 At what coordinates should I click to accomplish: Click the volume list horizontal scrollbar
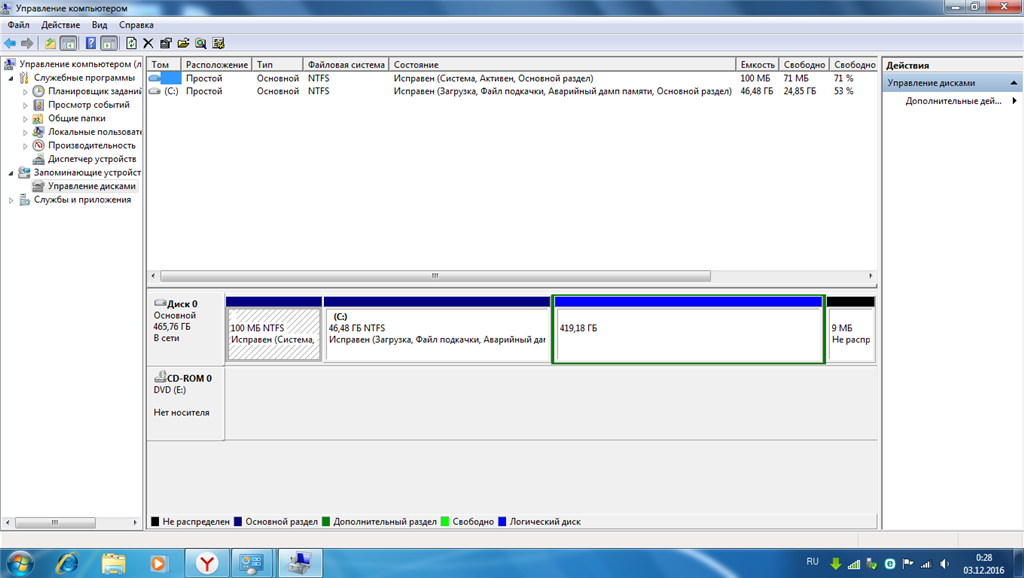tap(436, 276)
